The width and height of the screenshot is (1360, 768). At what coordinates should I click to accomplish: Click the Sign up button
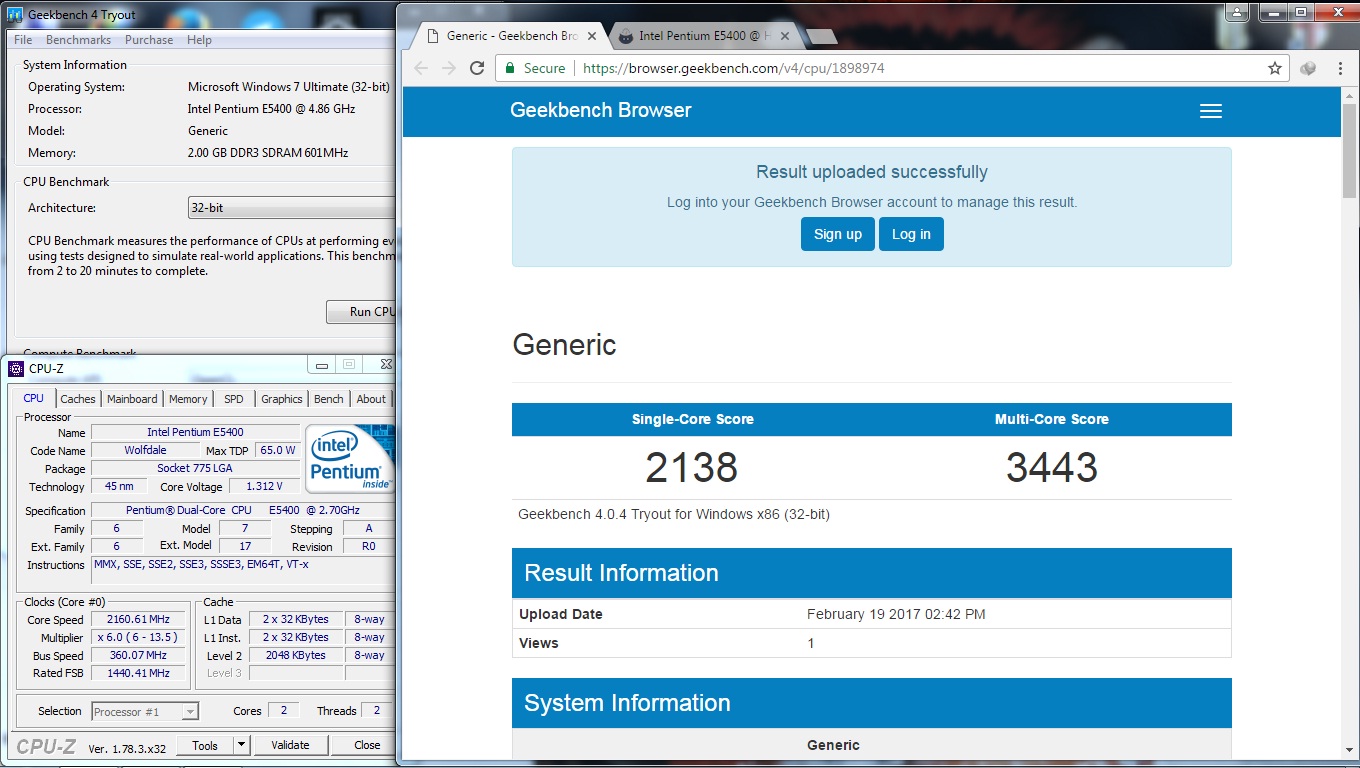(838, 234)
